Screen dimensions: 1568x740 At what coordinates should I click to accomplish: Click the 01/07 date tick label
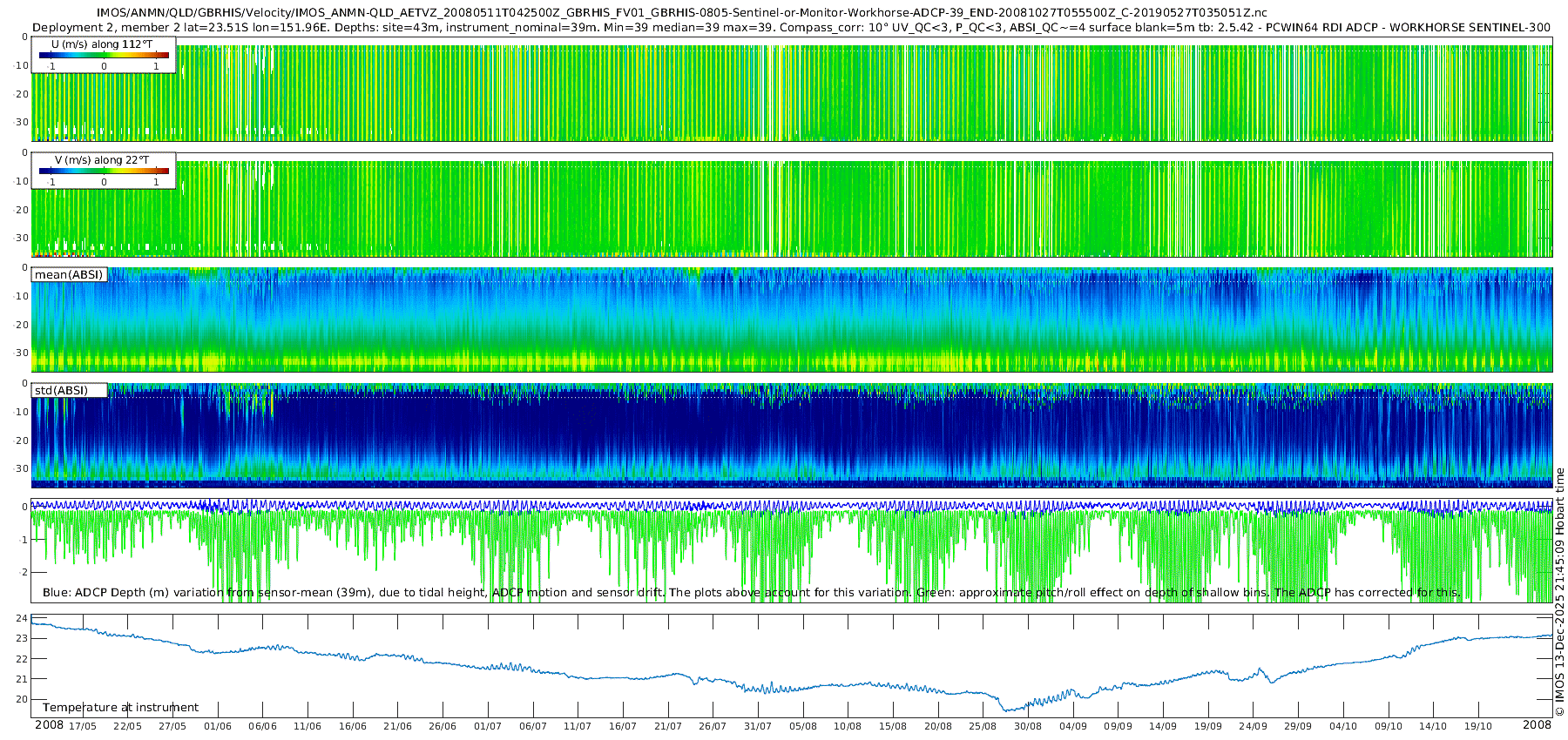[488, 726]
